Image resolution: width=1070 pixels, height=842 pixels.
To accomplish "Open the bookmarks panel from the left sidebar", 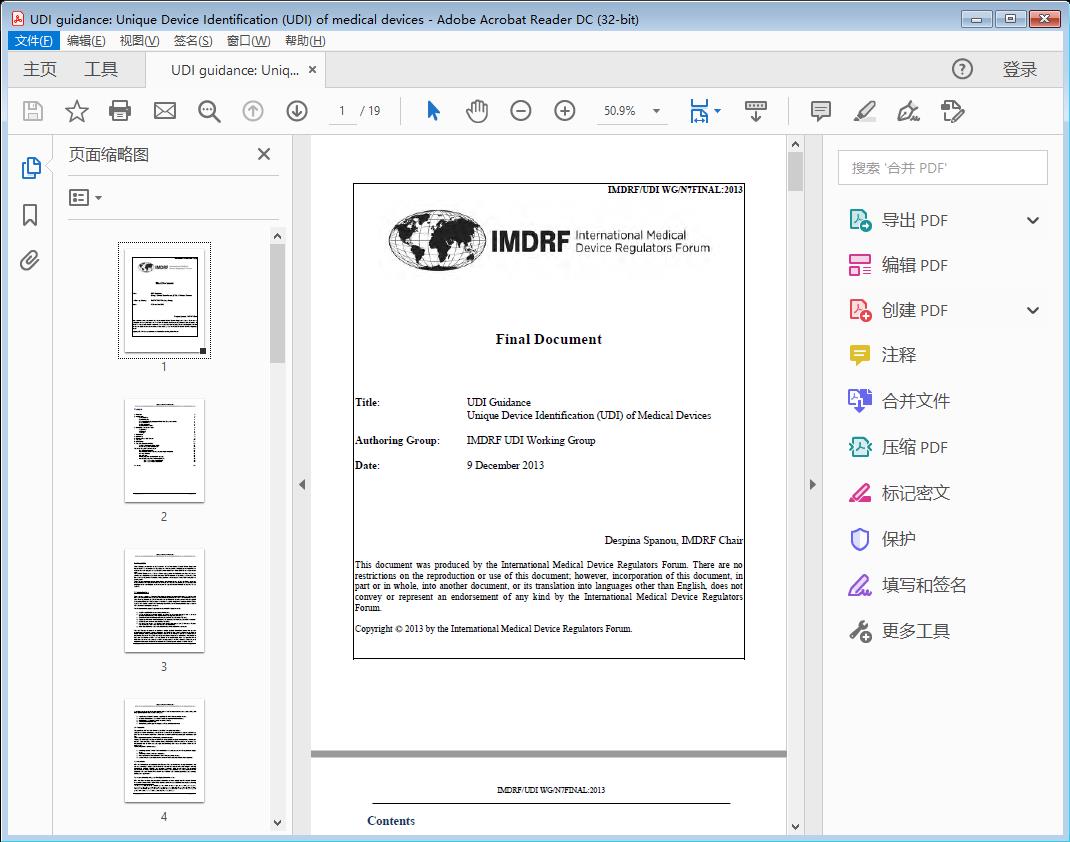I will coord(30,215).
